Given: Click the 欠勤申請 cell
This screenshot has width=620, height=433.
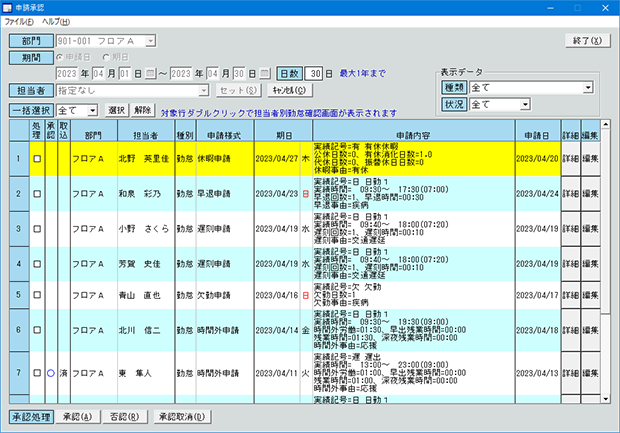Looking at the screenshot, I should tap(225, 295).
